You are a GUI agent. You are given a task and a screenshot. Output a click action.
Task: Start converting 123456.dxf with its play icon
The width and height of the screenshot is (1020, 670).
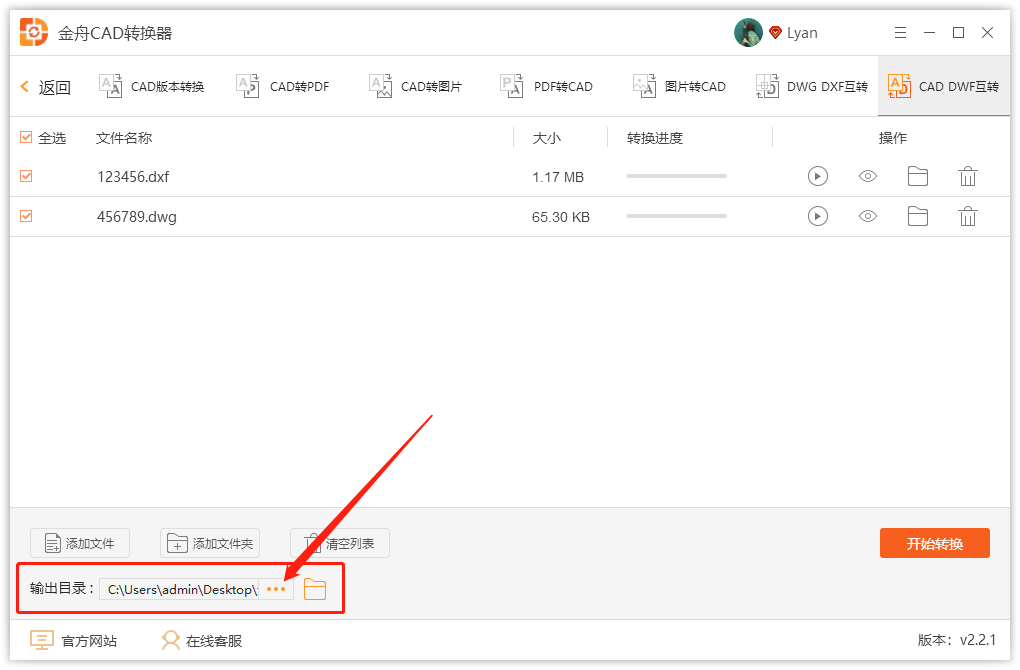[818, 176]
